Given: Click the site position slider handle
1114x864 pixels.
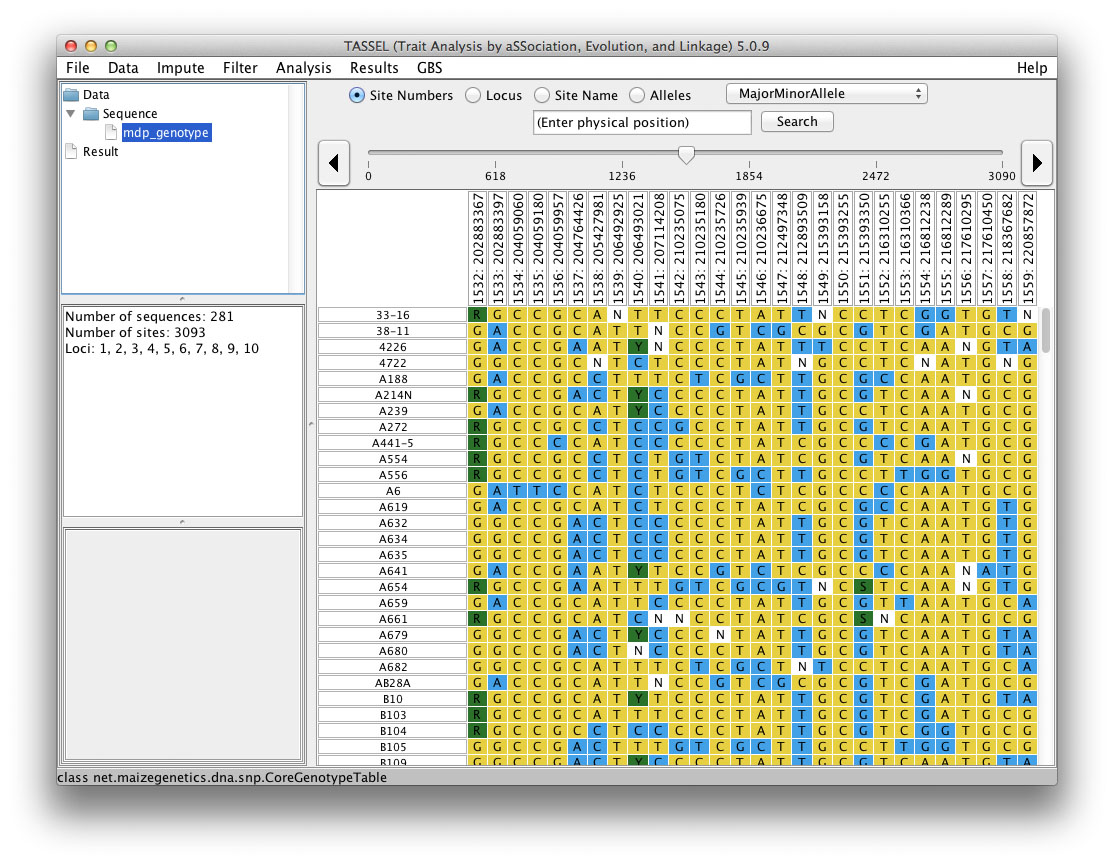Looking at the screenshot, I should coord(686,154).
